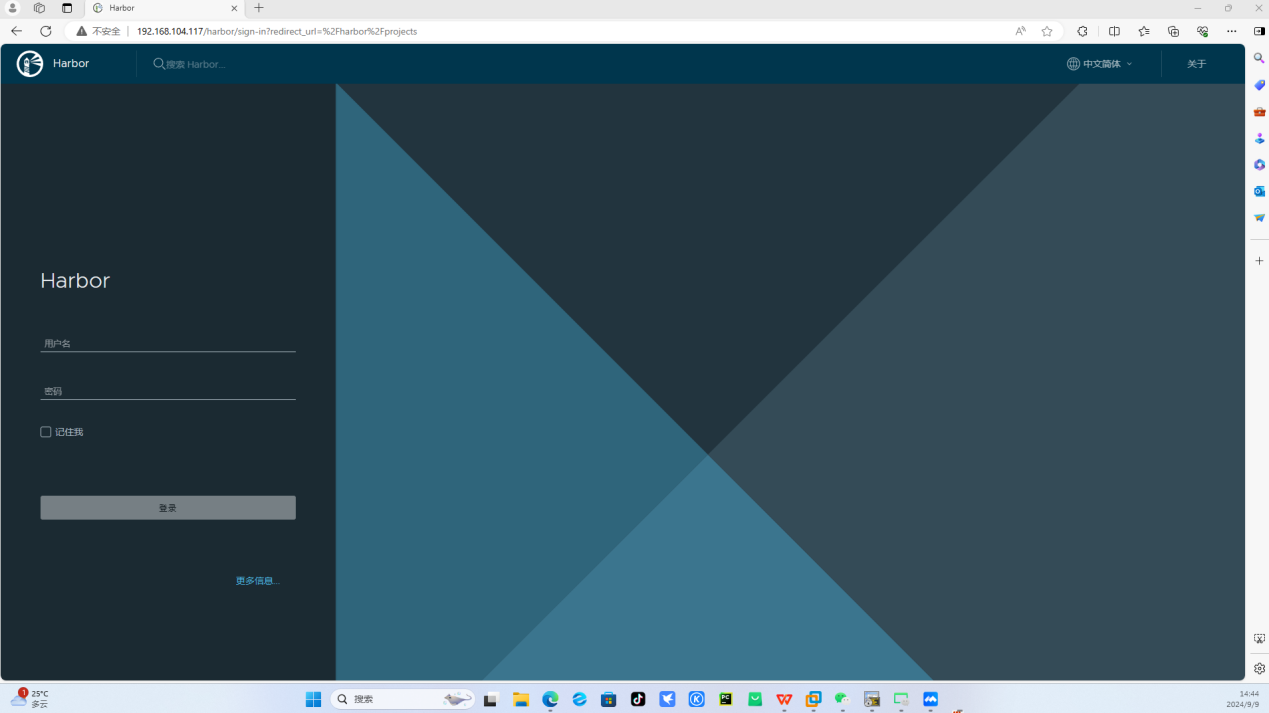Focus the 用户名 username field
This screenshot has width=1269, height=713.
pos(168,343)
